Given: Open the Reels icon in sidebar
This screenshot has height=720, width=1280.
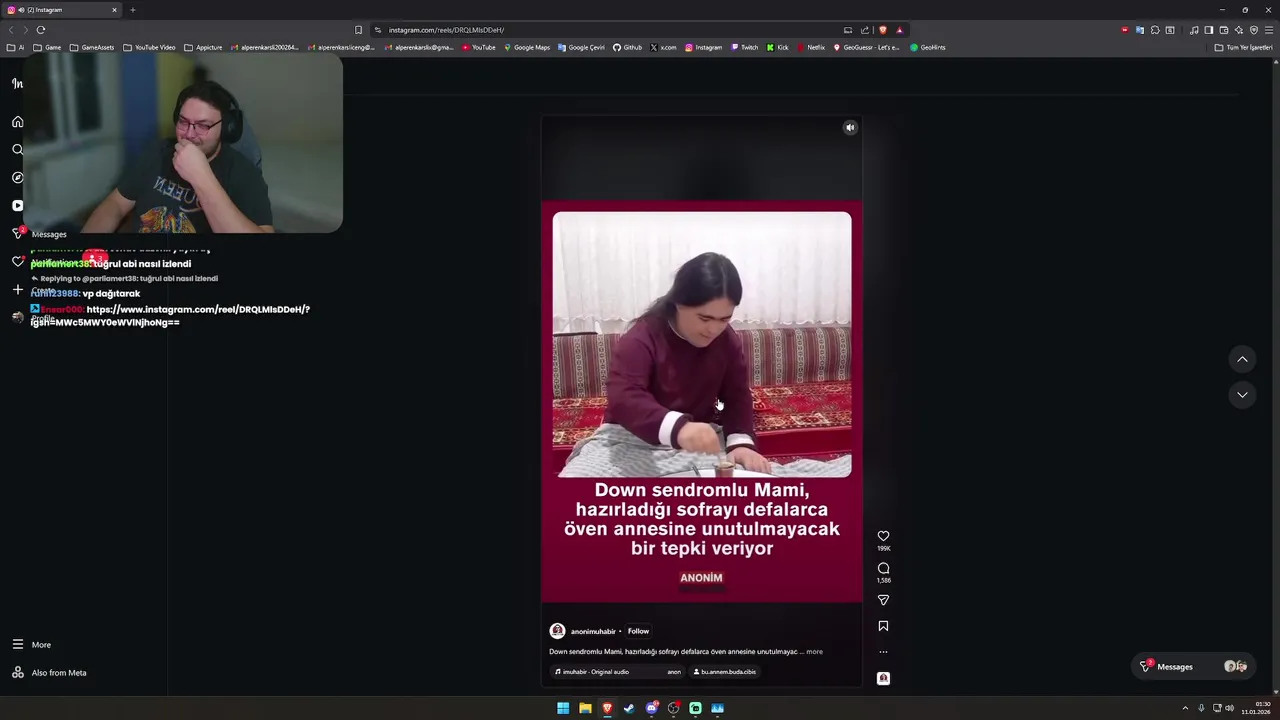Looking at the screenshot, I should (x=17, y=205).
